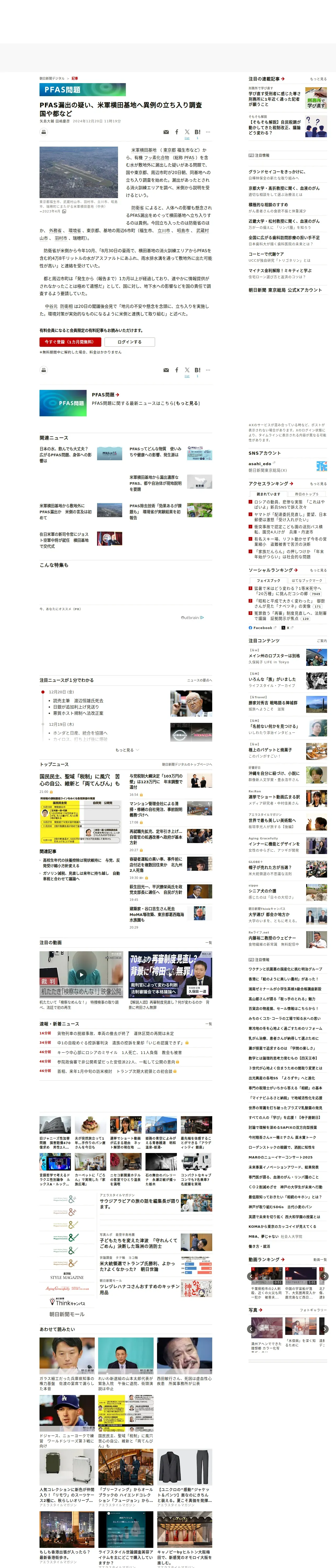Image resolution: width=336 pixels, height=1568 pixels.
Task: Share article on X via top toolbar icon
Action: pos(187,132)
